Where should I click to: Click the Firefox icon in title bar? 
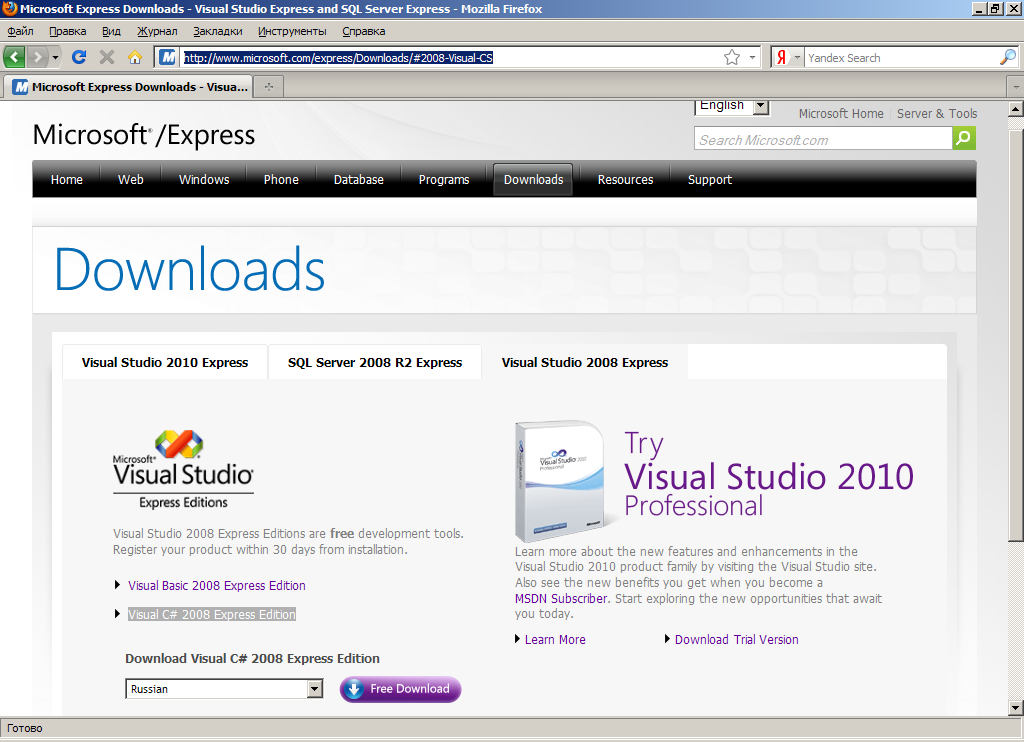coord(9,8)
